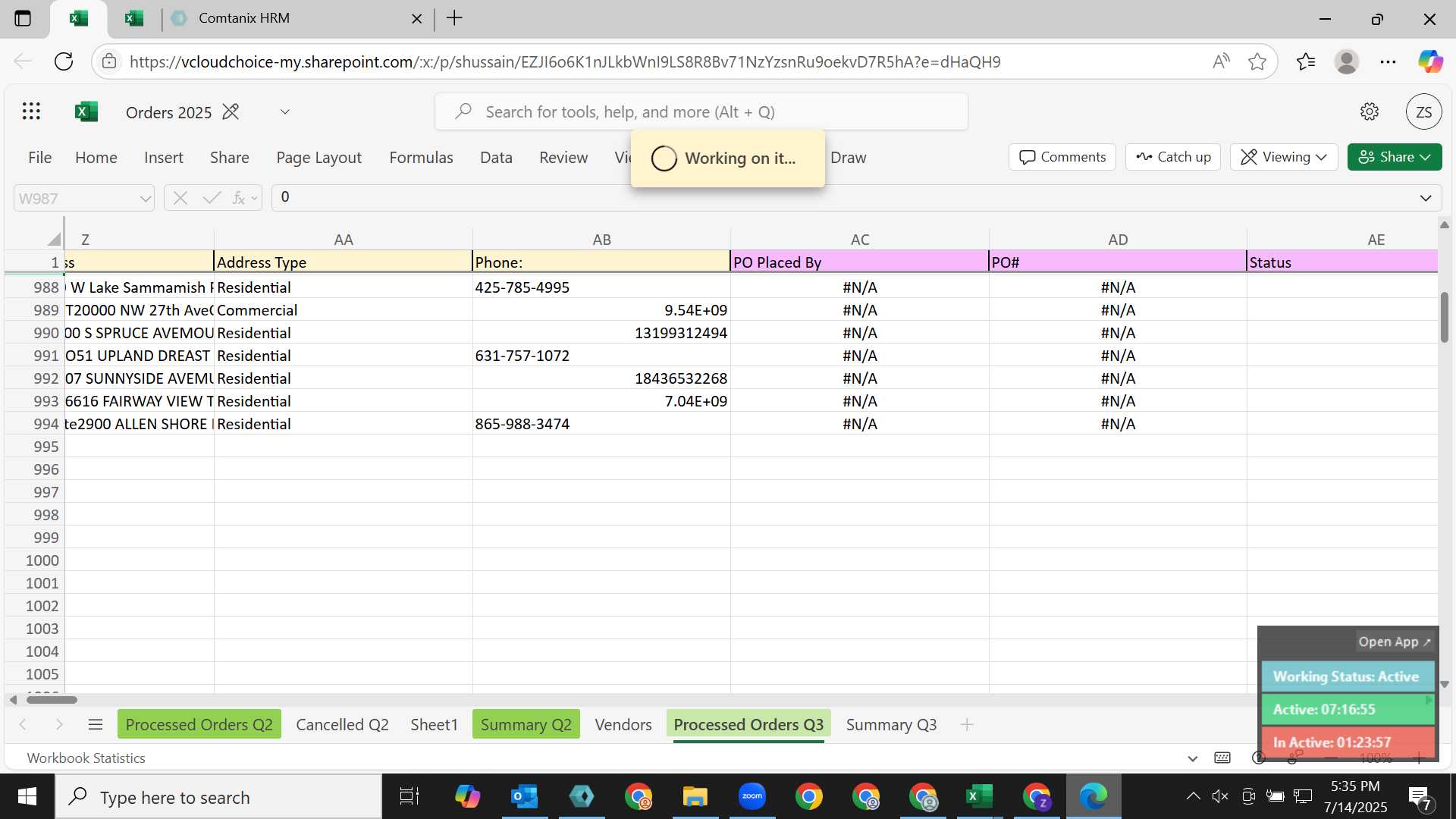Viewport: 1456px width, 819px height.
Task: Open the Home ribbon tab
Action: point(96,157)
